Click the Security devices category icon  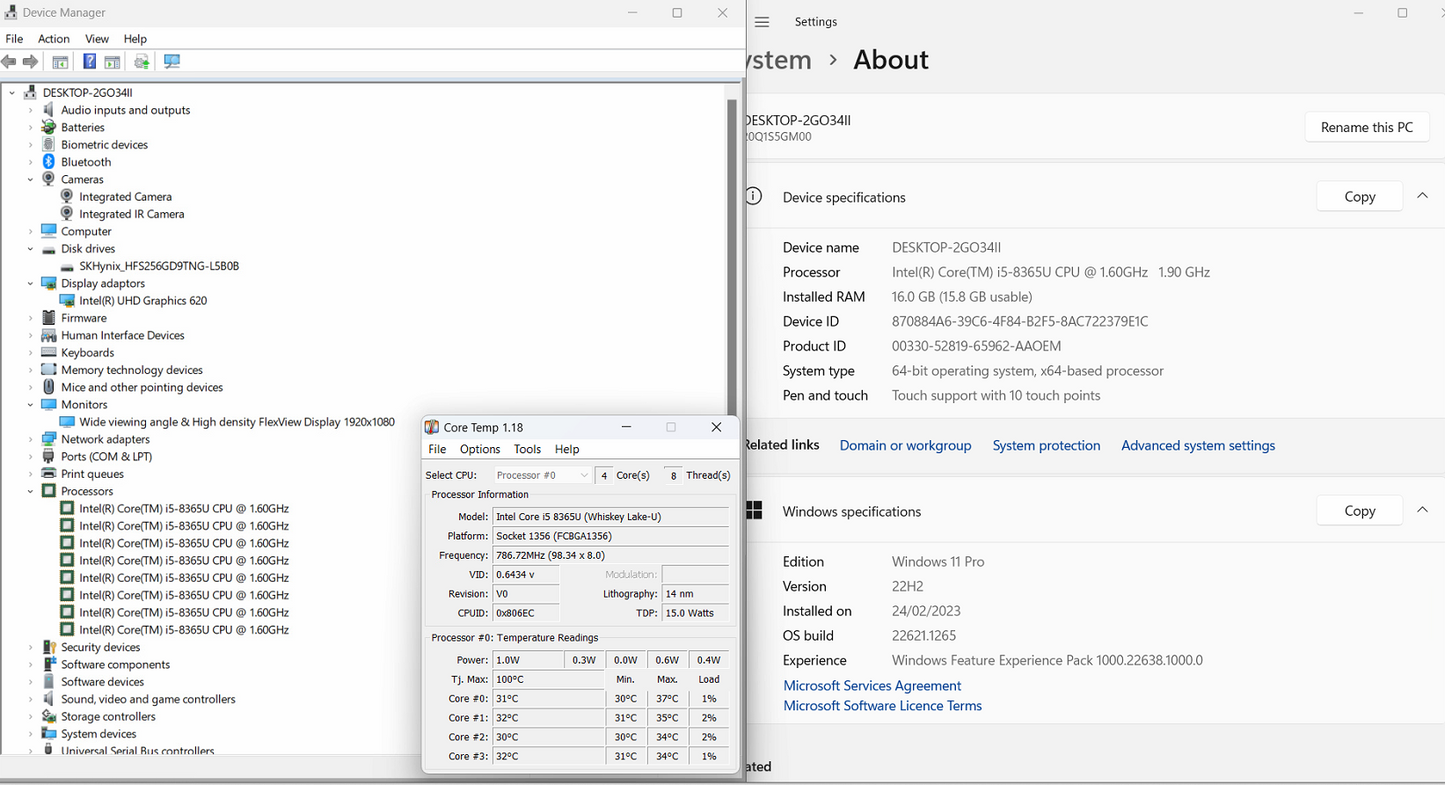(48, 647)
